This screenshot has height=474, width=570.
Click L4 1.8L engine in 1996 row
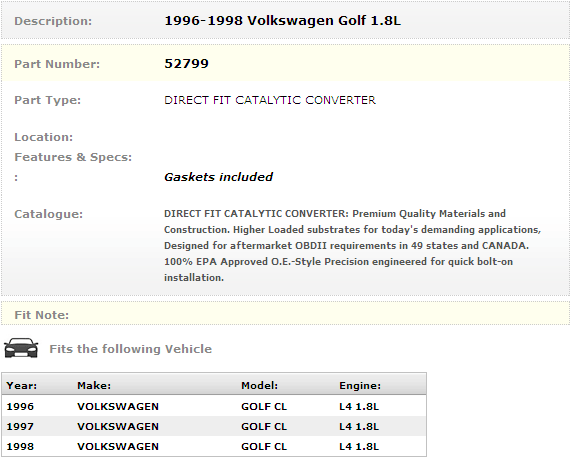point(359,406)
